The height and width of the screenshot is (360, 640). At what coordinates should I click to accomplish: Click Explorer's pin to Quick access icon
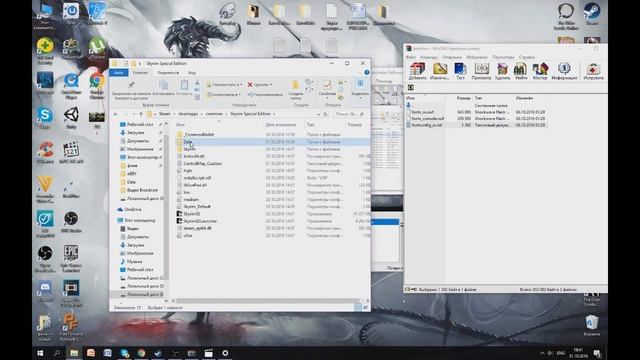[131, 85]
